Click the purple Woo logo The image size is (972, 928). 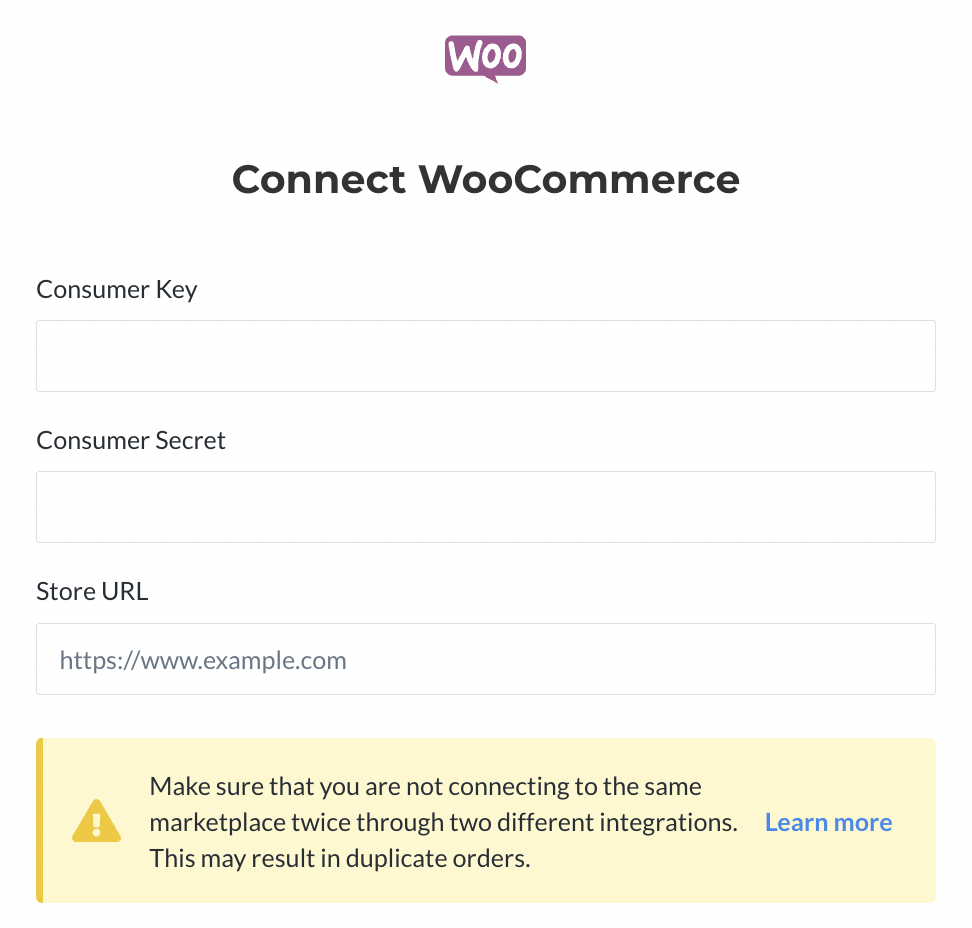click(x=485, y=59)
